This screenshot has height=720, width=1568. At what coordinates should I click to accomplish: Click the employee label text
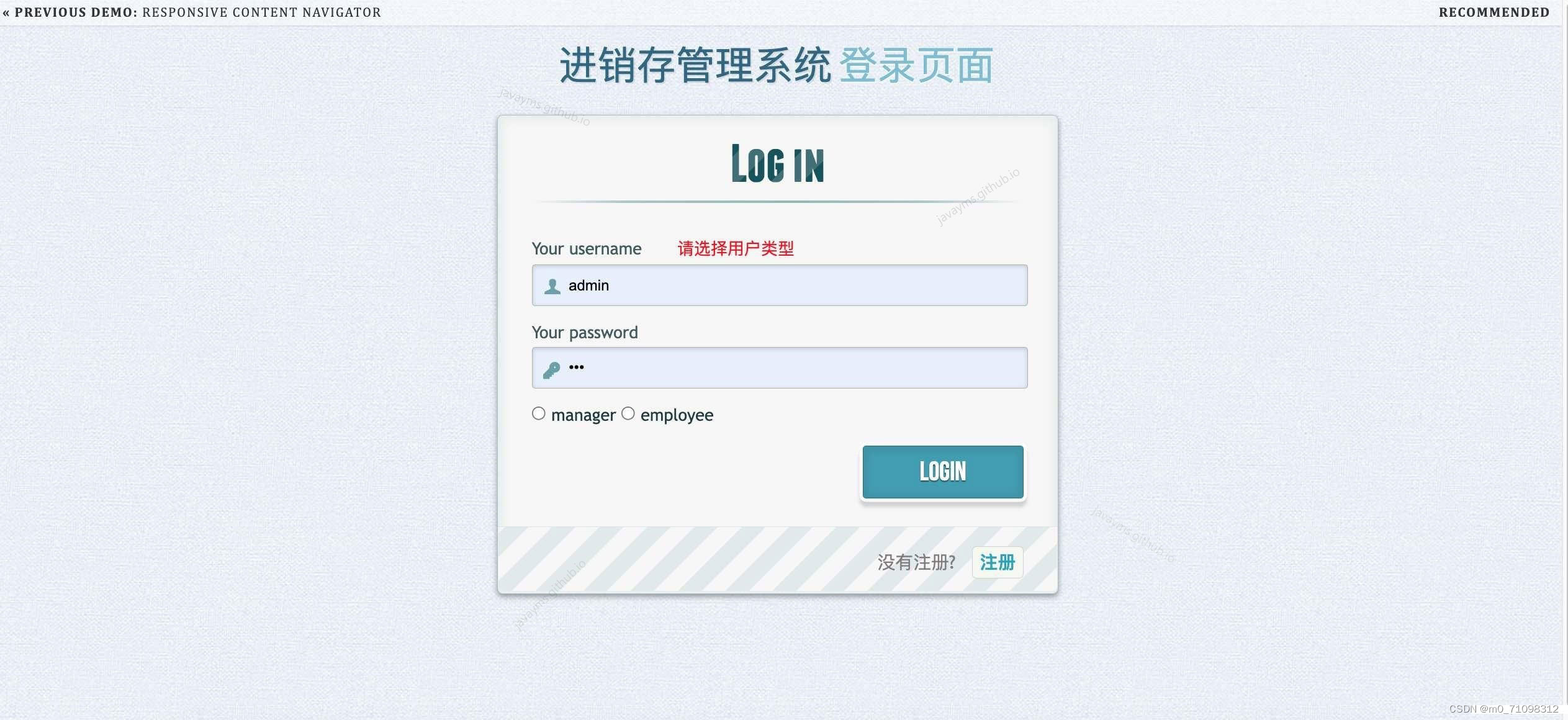(677, 415)
